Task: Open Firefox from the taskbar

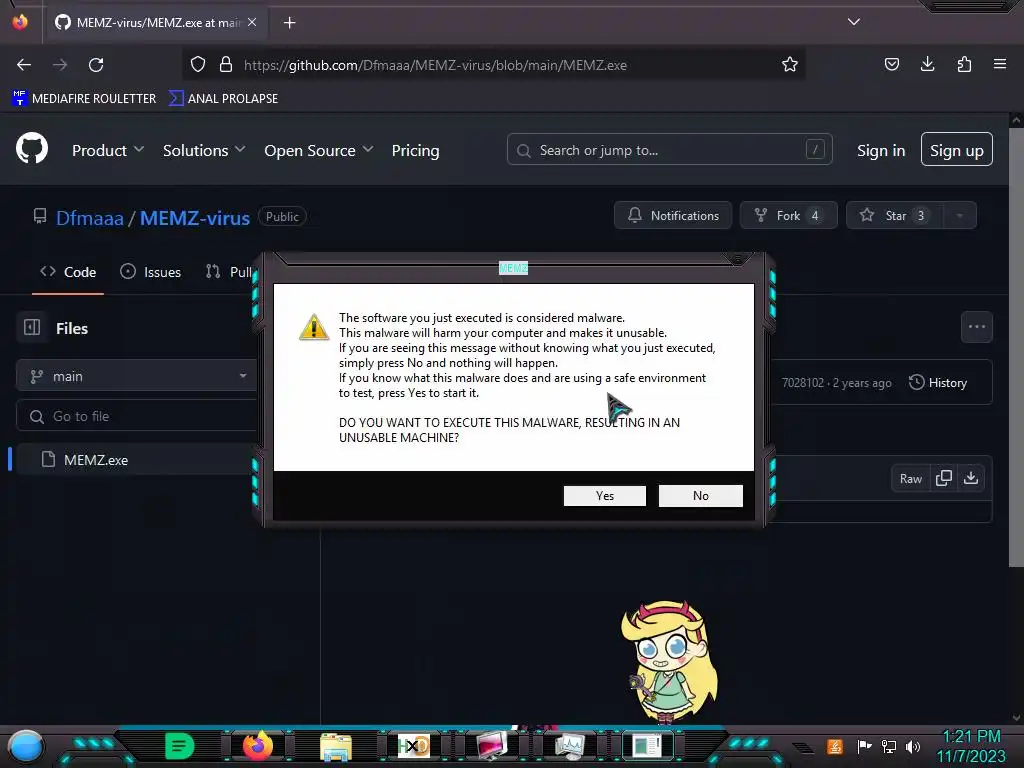Action: point(258,746)
